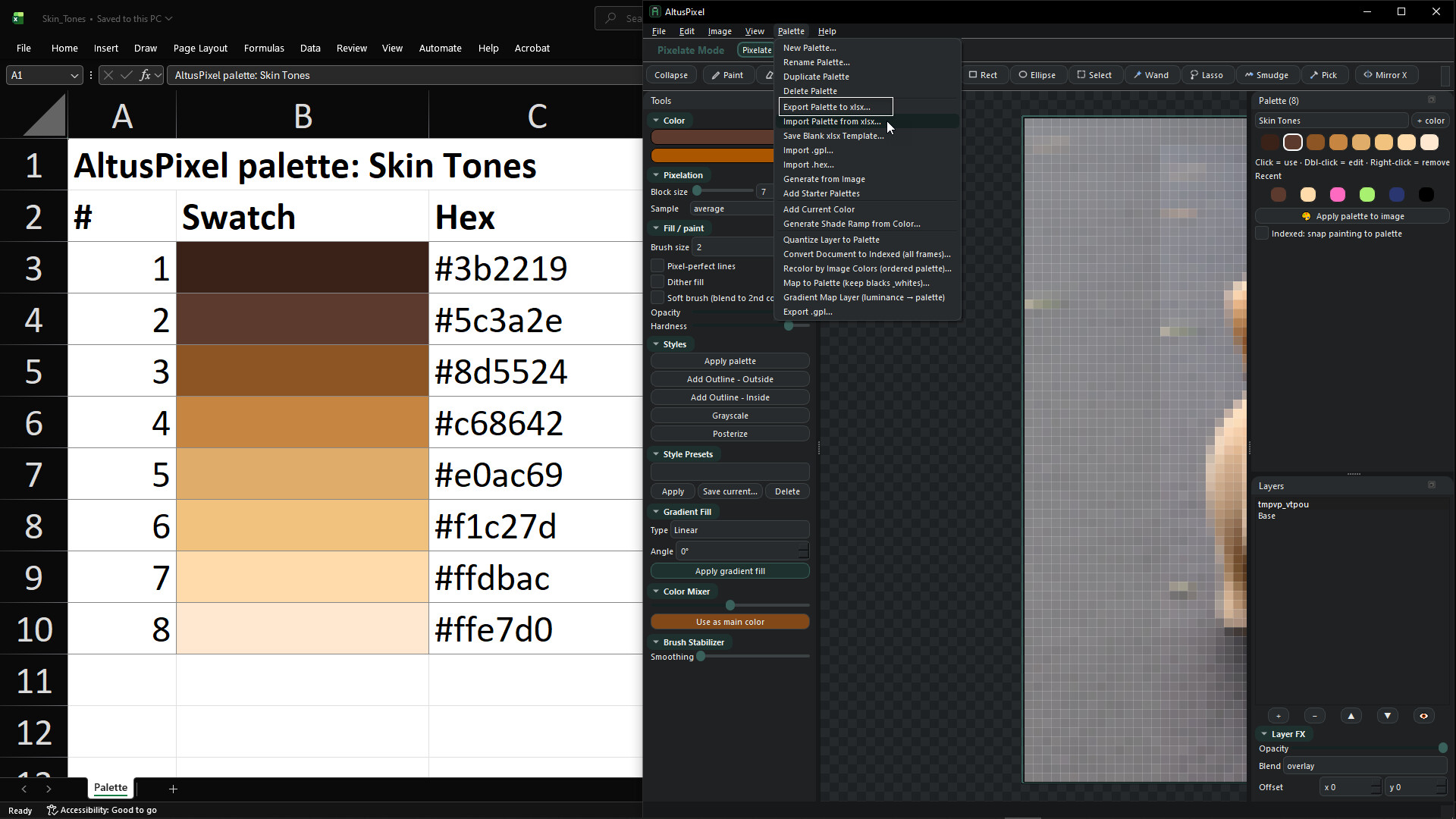Image resolution: width=1456 pixels, height=819 pixels.
Task: Collapse the Gradient Fill section
Action: point(656,512)
